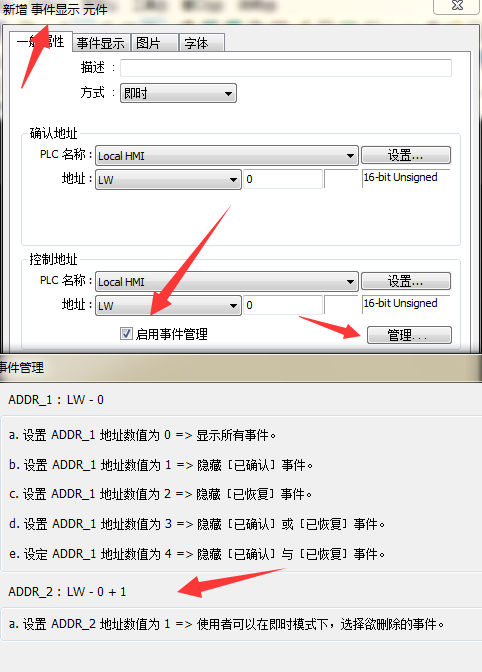Toggle the 启用事件管理 checkbox
This screenshot has height=672, width=482.
[x=126, y=333]
